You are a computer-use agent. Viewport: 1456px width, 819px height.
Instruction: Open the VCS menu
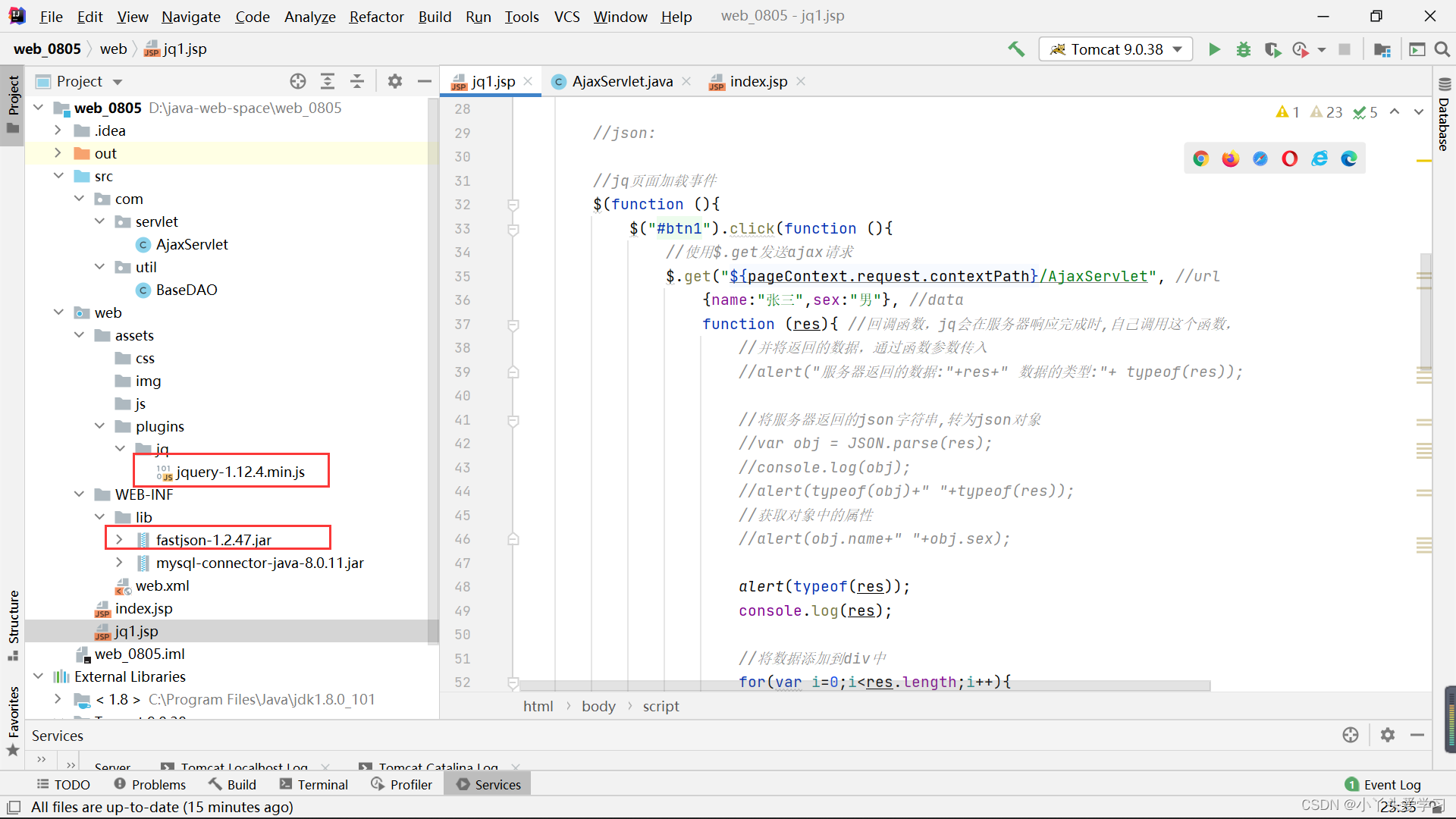[566, 16]
